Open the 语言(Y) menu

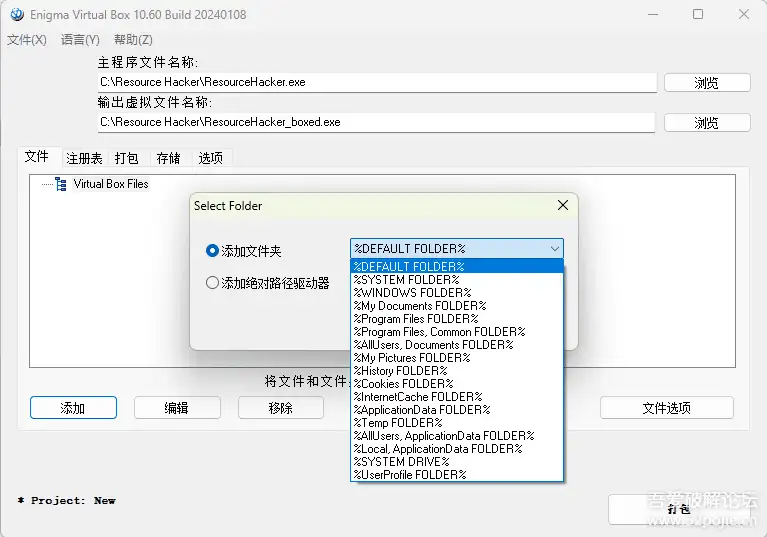click(80, 40)
